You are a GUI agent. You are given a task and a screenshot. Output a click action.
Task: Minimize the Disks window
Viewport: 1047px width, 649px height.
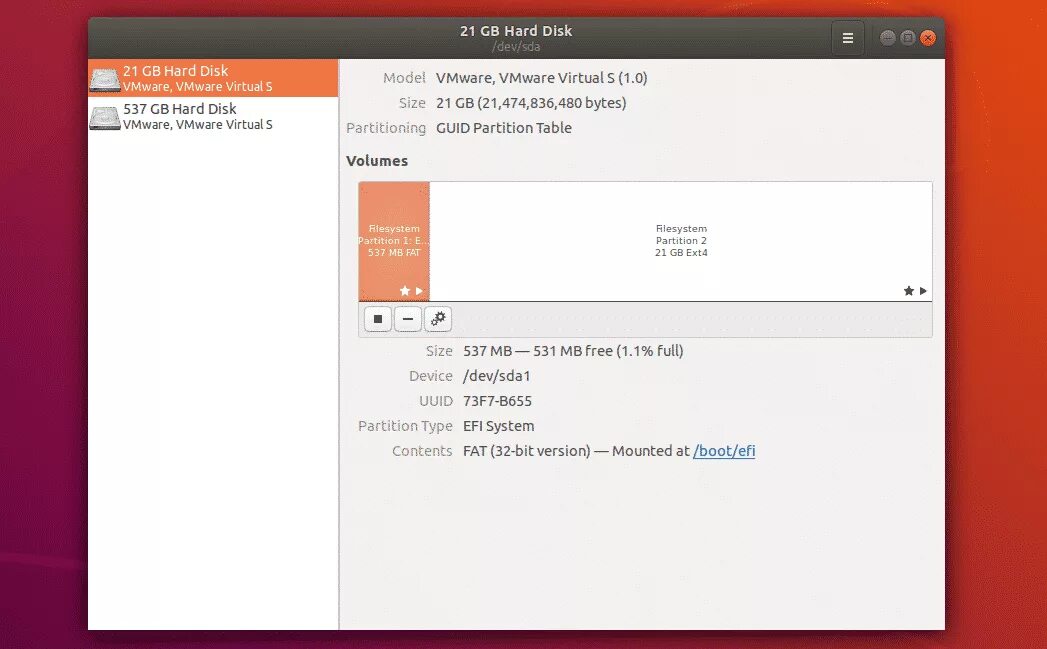pos(887,38)
